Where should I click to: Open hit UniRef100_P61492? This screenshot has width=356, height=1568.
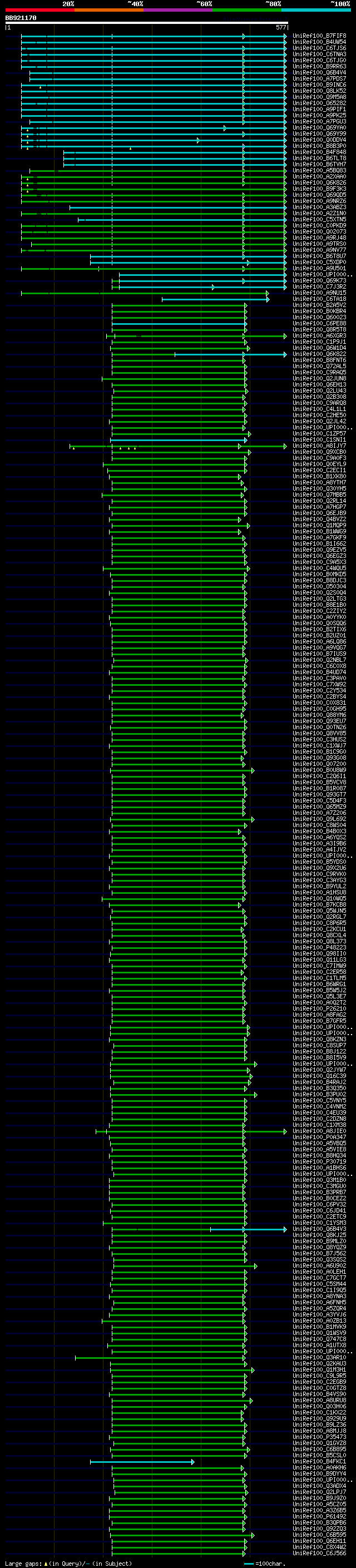click(x=319, y=1516)
